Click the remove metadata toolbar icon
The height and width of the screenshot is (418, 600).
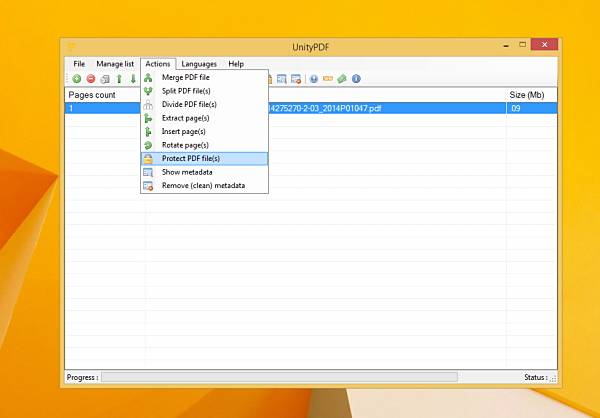pos(296,79)
